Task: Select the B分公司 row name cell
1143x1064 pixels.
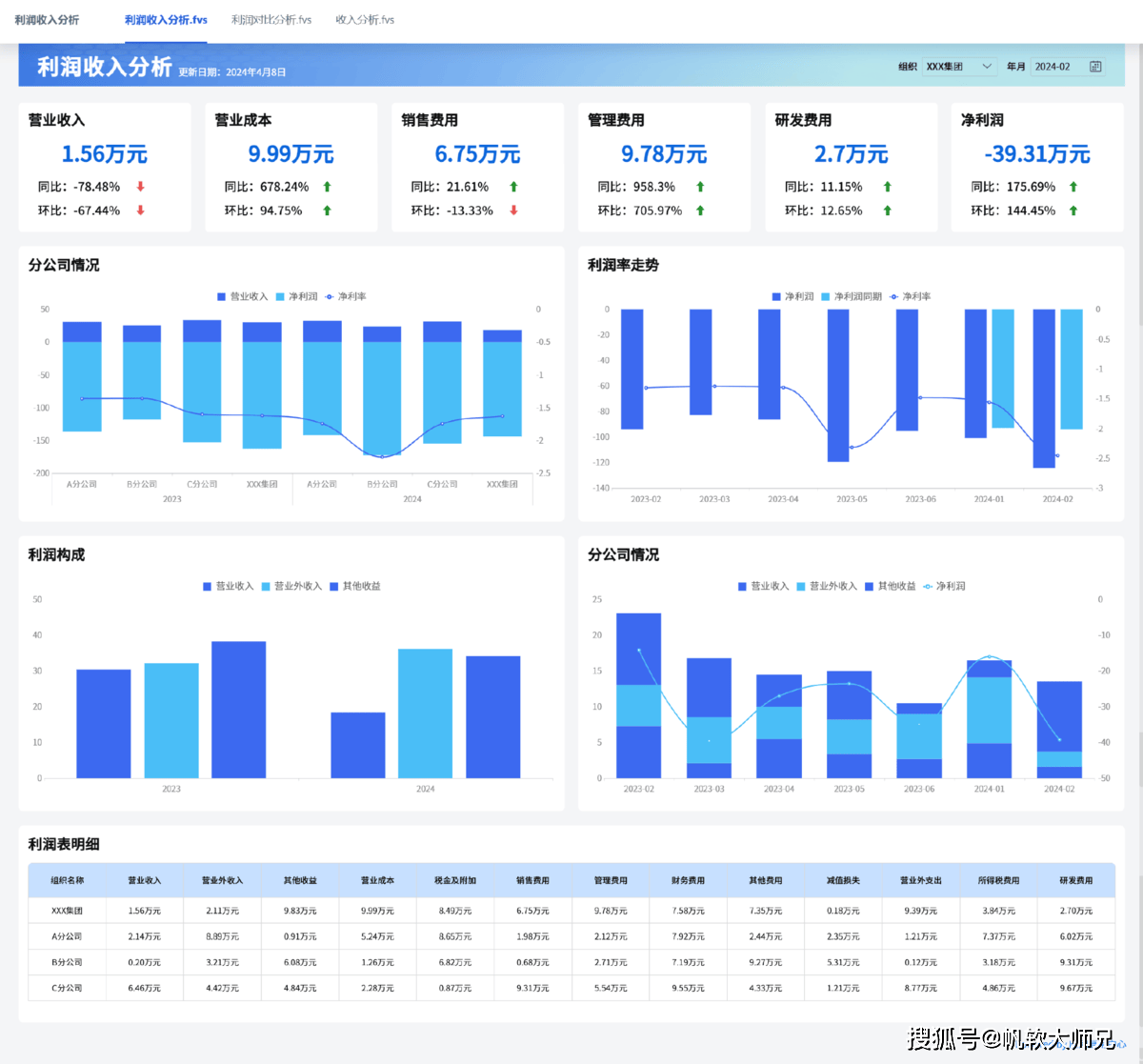Action: pyautogui.click(x=67, y=962)
